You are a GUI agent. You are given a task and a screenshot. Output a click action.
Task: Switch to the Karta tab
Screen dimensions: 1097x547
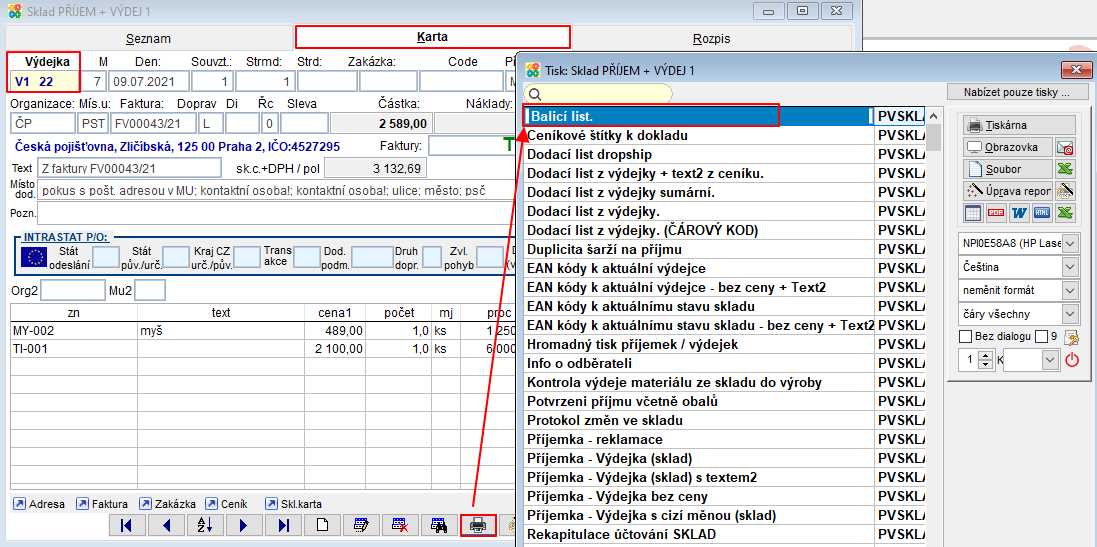click(432, 37)
